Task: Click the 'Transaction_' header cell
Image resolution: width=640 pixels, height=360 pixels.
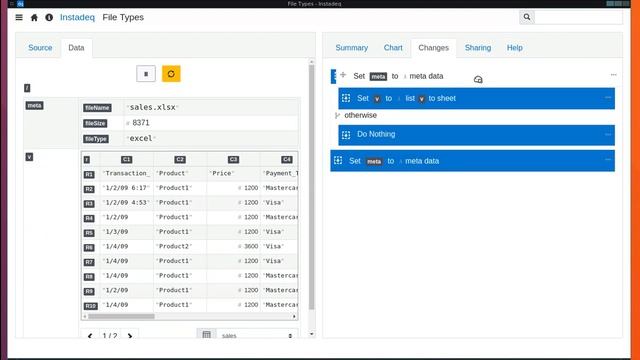Action: (126, 173)
